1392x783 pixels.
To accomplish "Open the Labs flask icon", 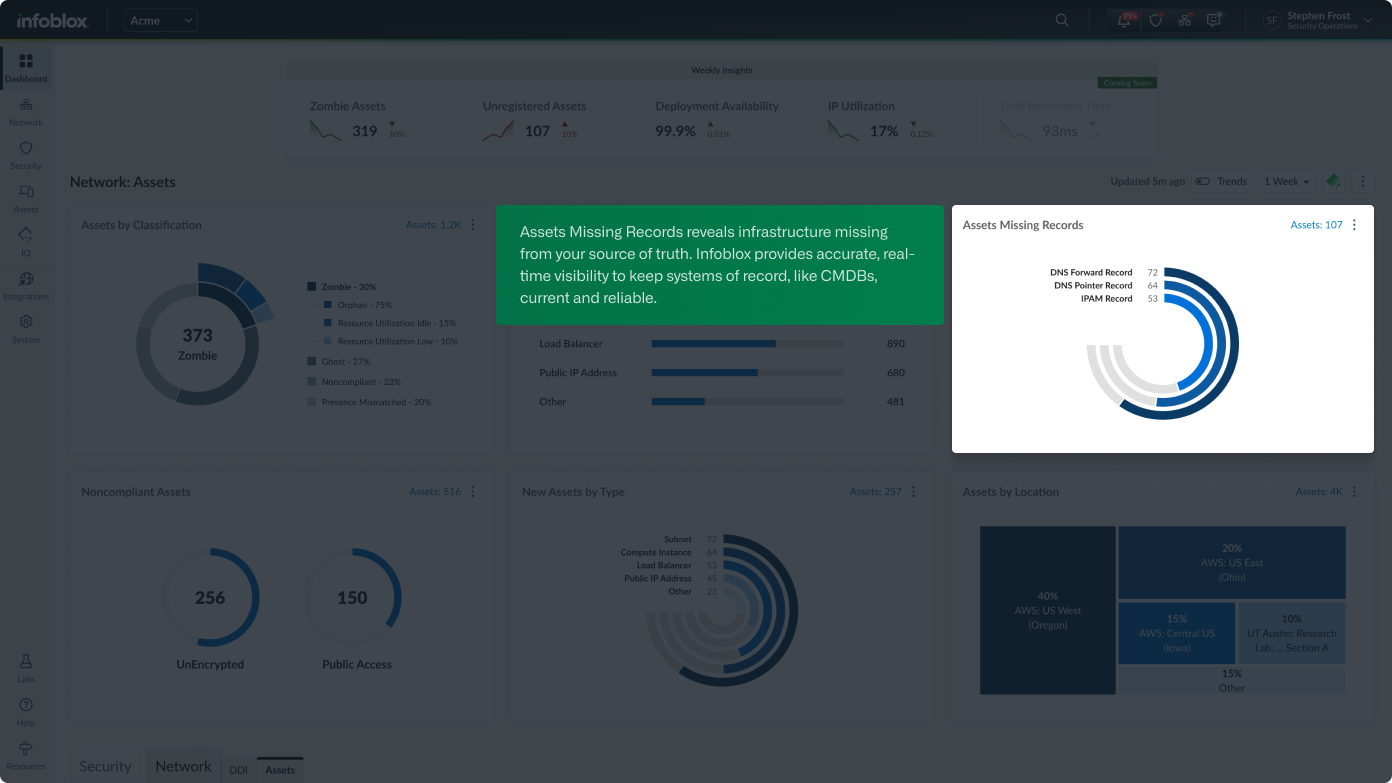I will click(26, 667).
